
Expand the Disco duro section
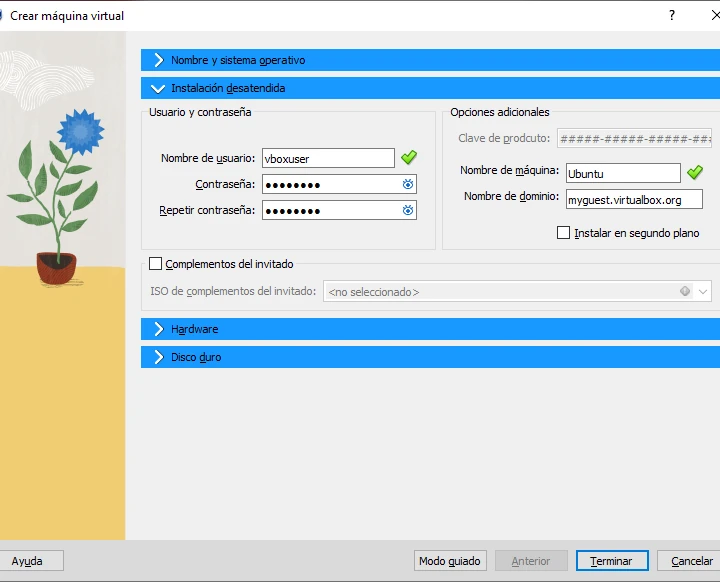pyautogui.click(x=430, y=357)
